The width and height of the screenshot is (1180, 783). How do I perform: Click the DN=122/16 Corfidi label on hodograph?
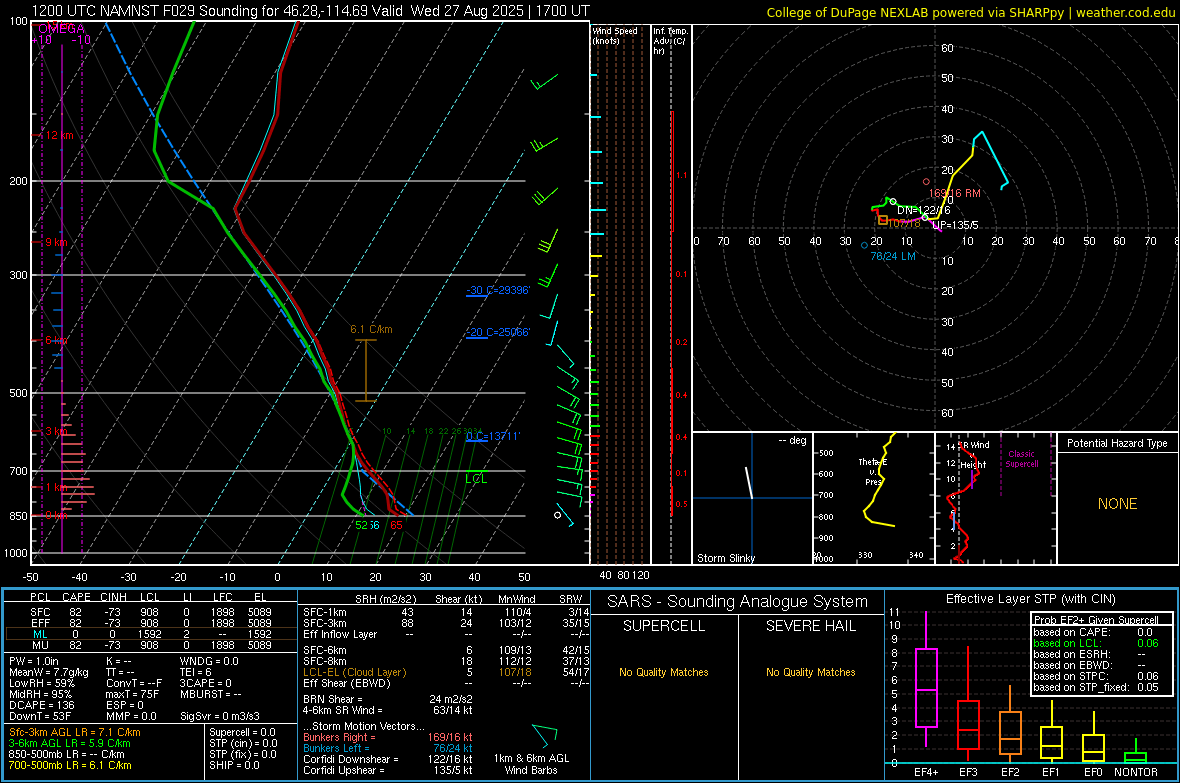pyautogui.click(x=923, y=211)
